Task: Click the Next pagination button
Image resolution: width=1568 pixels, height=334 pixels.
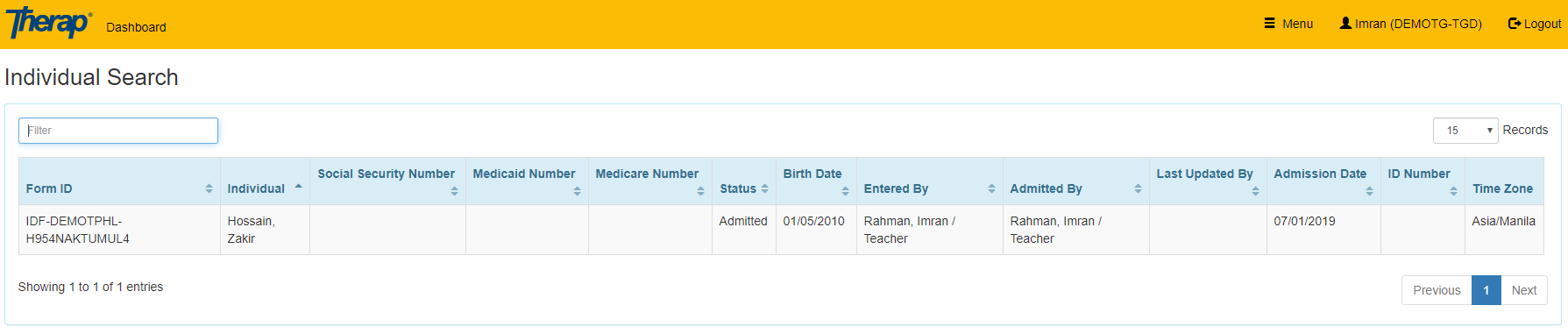Action: coord(1523,290)
